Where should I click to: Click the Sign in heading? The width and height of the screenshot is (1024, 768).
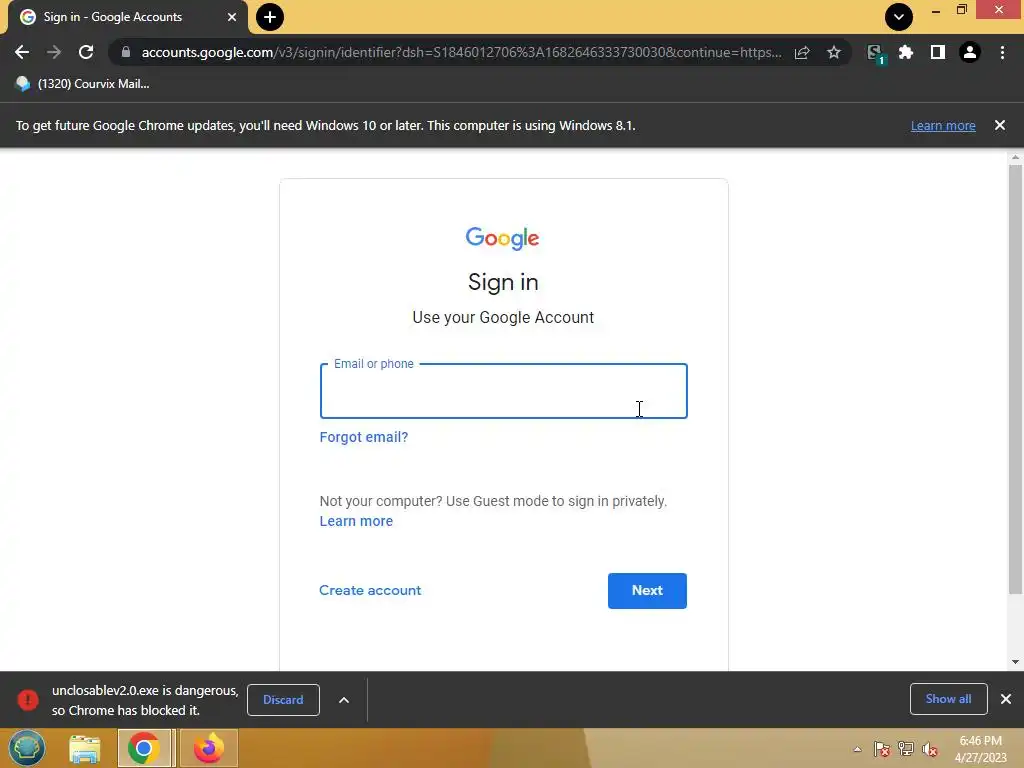[x=503, y=282]
